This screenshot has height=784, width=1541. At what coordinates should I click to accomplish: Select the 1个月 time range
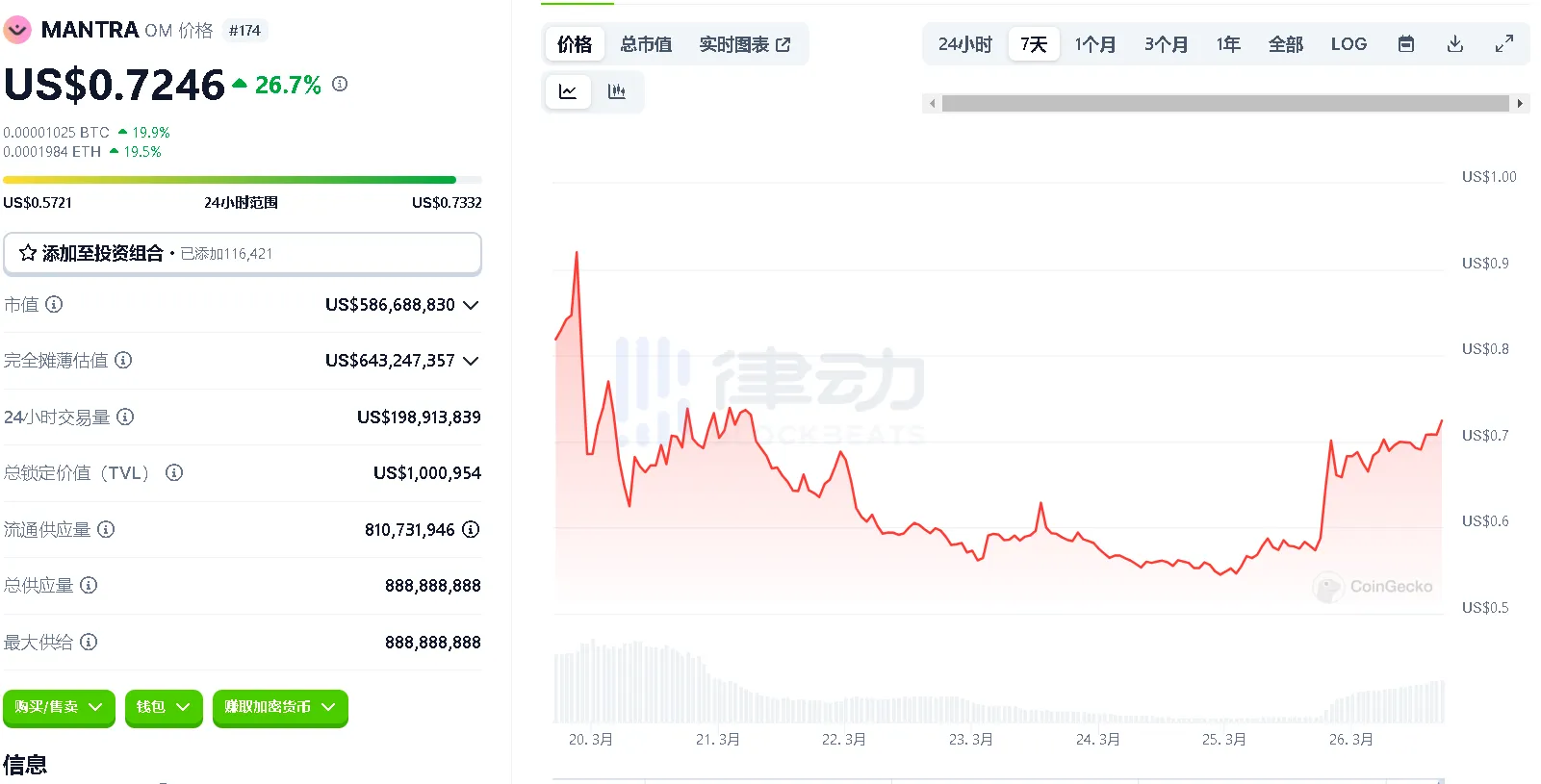point(1094,44)
